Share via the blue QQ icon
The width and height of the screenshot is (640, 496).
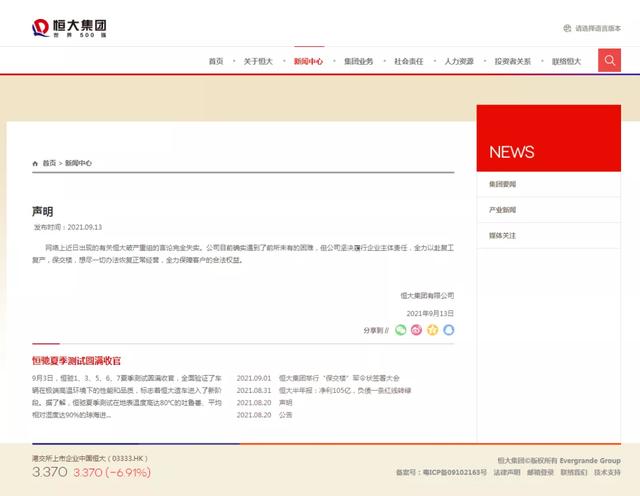pyautogui.click(x=449, y=330)
